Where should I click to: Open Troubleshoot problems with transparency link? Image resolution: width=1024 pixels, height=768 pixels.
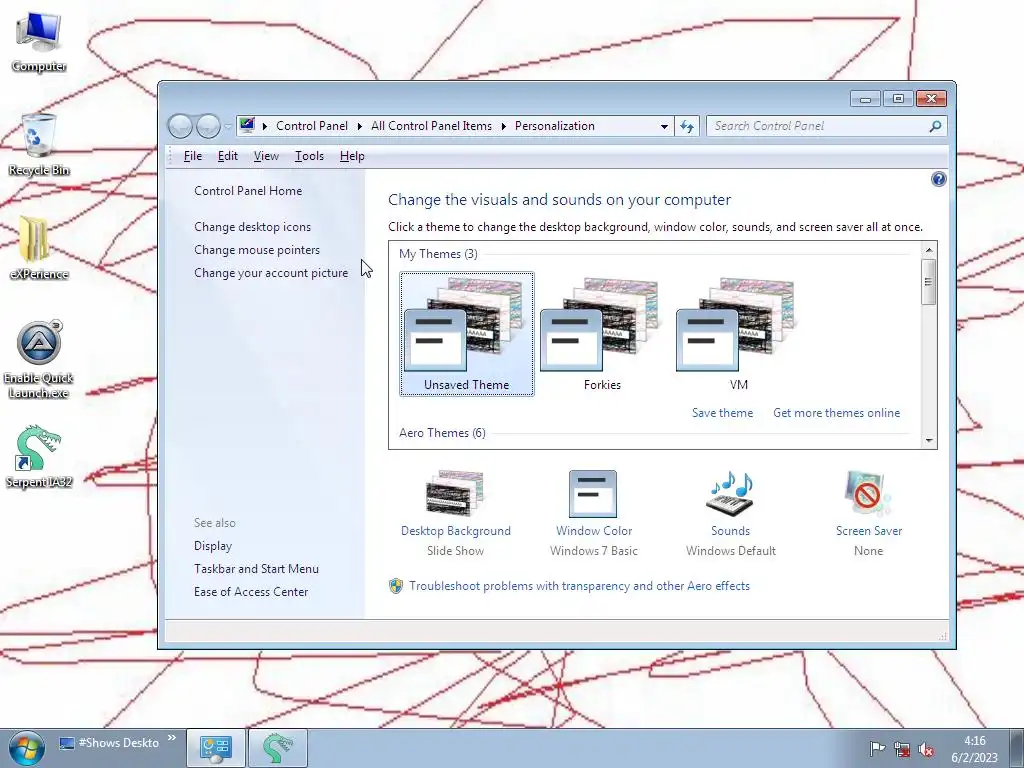coord(579,586)
